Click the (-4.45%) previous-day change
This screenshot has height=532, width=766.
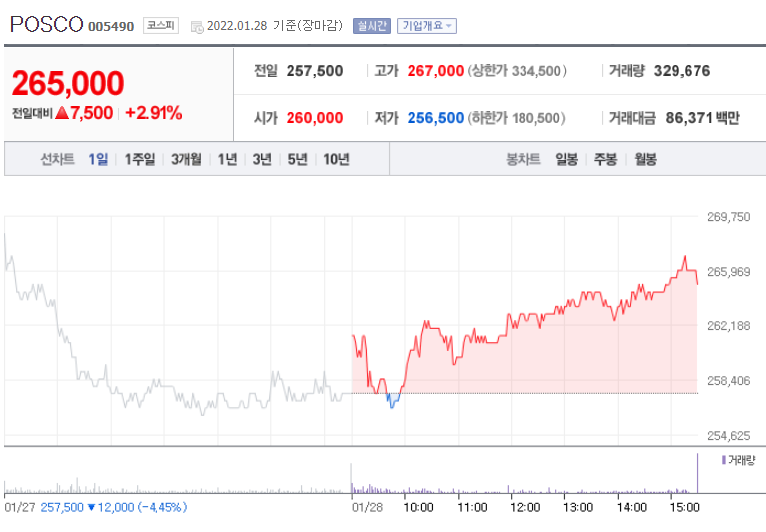(162, 507)
